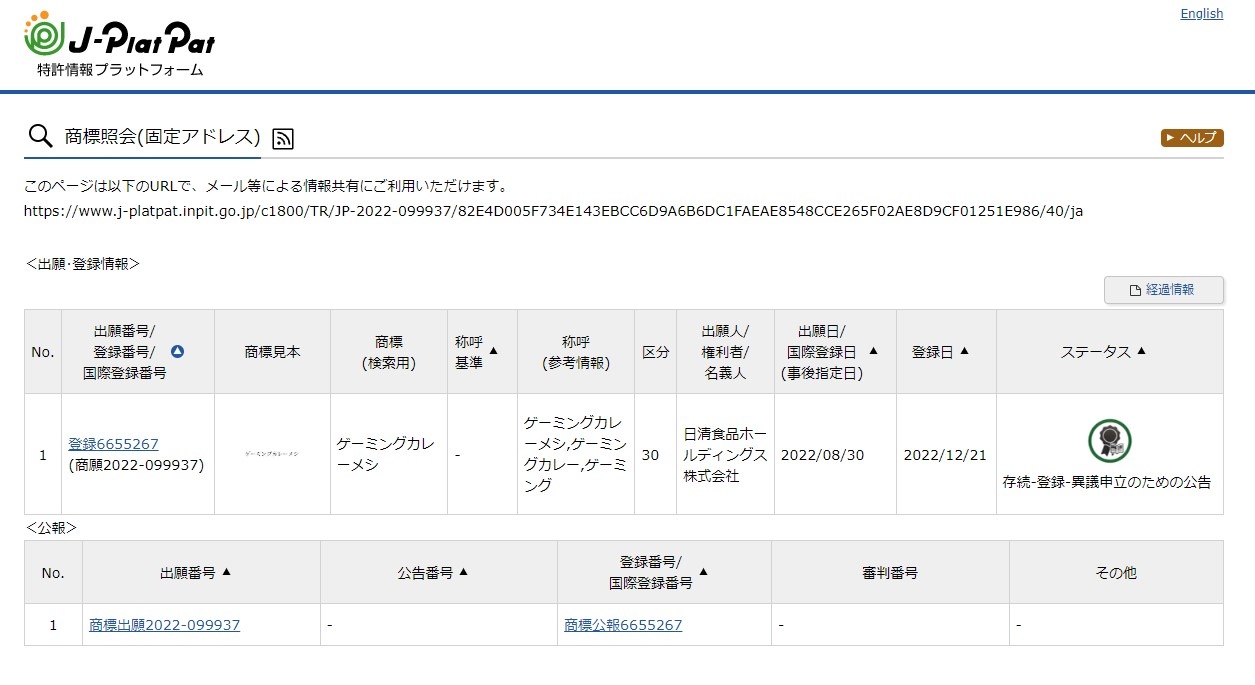Click the 商標見本 column header
Screen dimensions: 1255x685
[272, 352]
